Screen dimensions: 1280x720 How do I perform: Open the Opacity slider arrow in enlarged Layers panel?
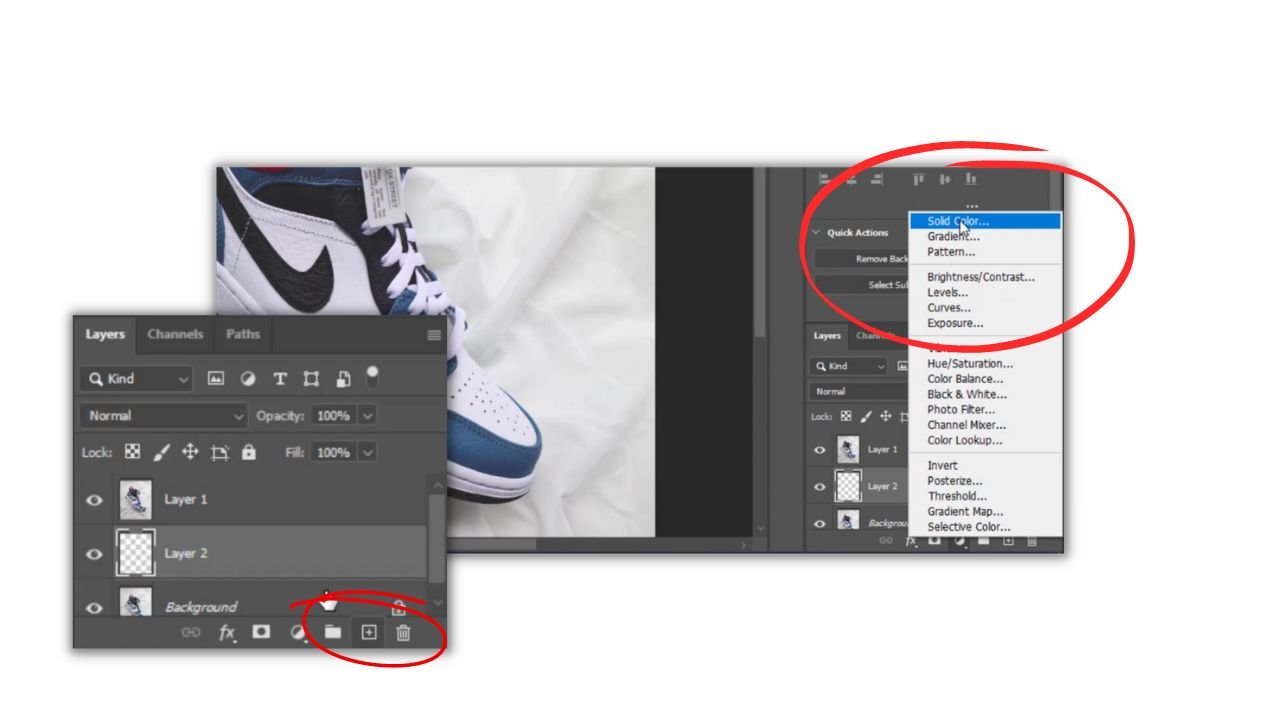pyautogui.click(x=367, y=416)
